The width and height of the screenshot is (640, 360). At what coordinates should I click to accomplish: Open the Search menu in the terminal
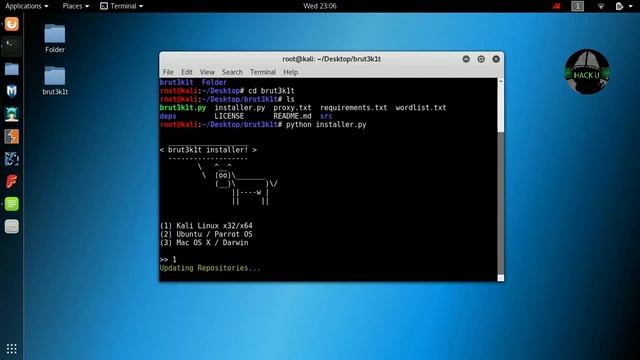click(x=232, y=72)
